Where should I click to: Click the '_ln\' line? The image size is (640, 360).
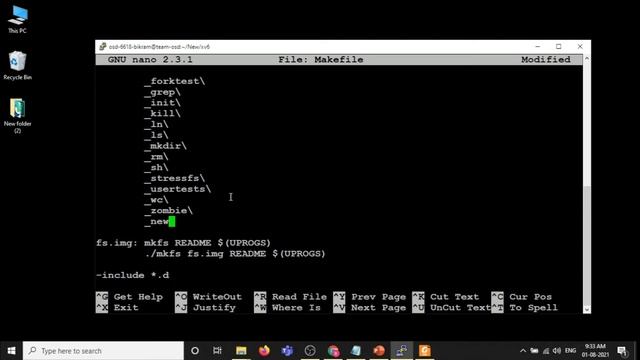156,124
